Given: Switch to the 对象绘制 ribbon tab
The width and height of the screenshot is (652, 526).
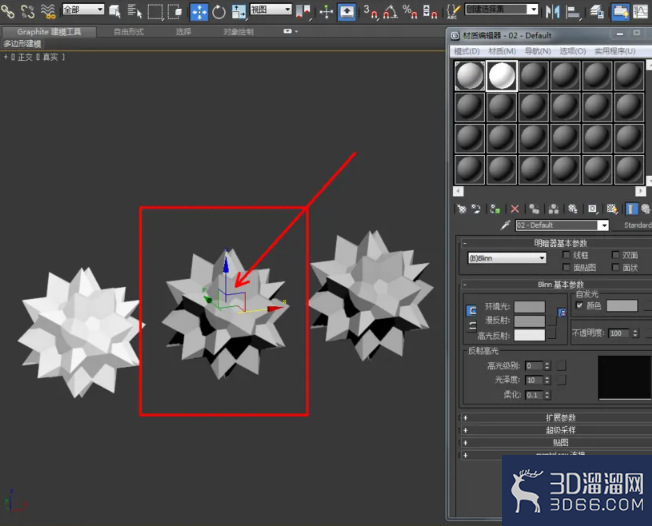Looking at the screenshot, I should [x=238, y=32].
